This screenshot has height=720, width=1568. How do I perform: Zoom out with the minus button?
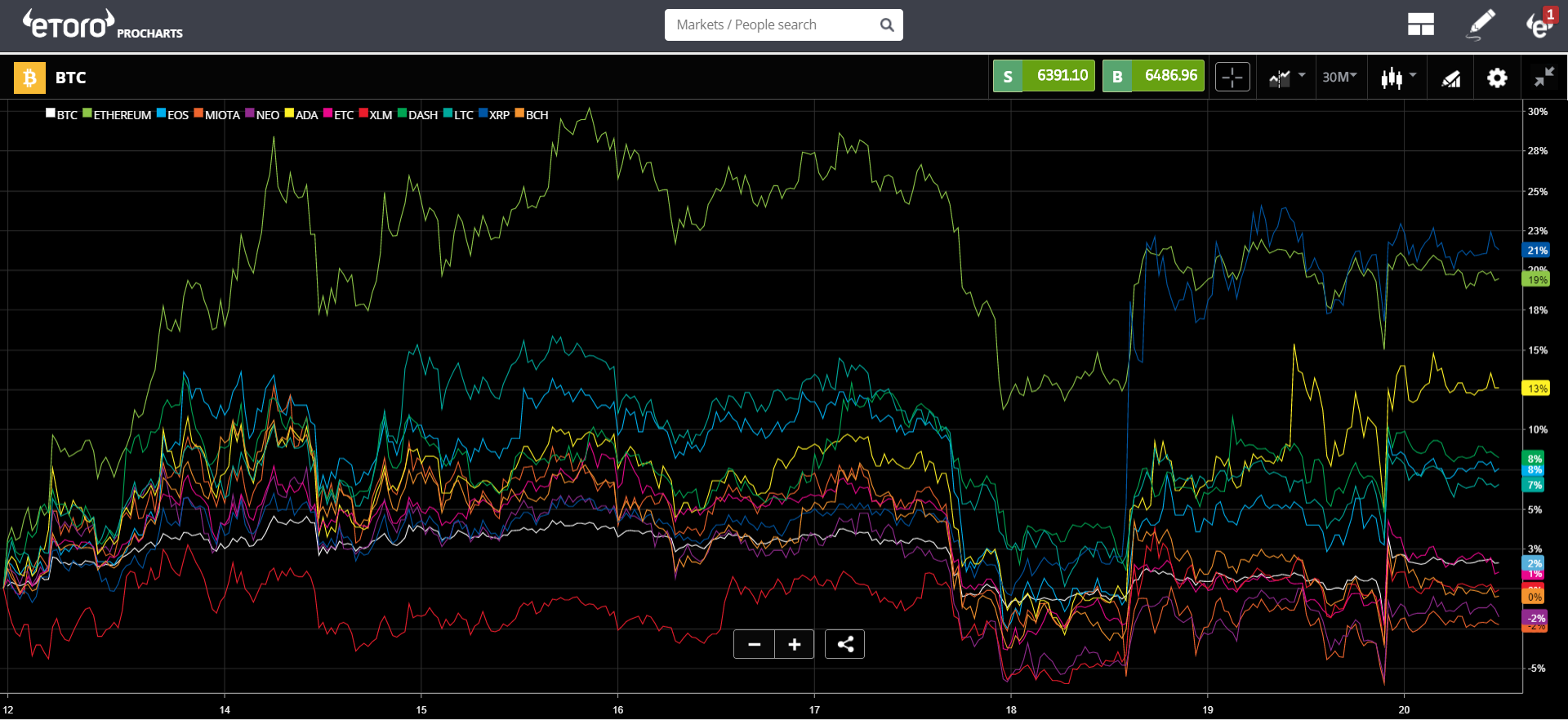pos(755,644)
